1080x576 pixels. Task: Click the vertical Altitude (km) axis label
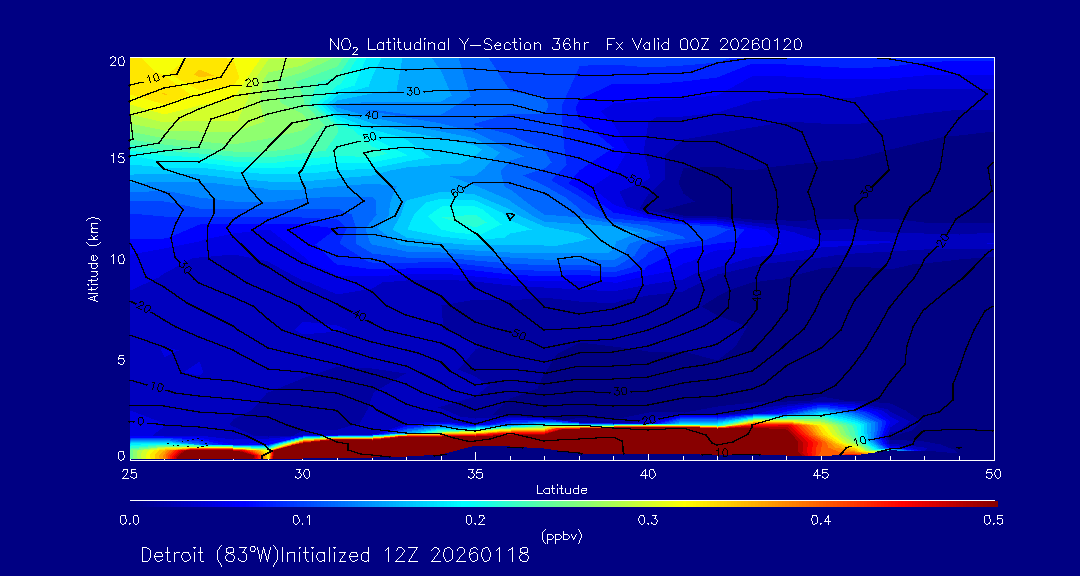pos(93,258)
